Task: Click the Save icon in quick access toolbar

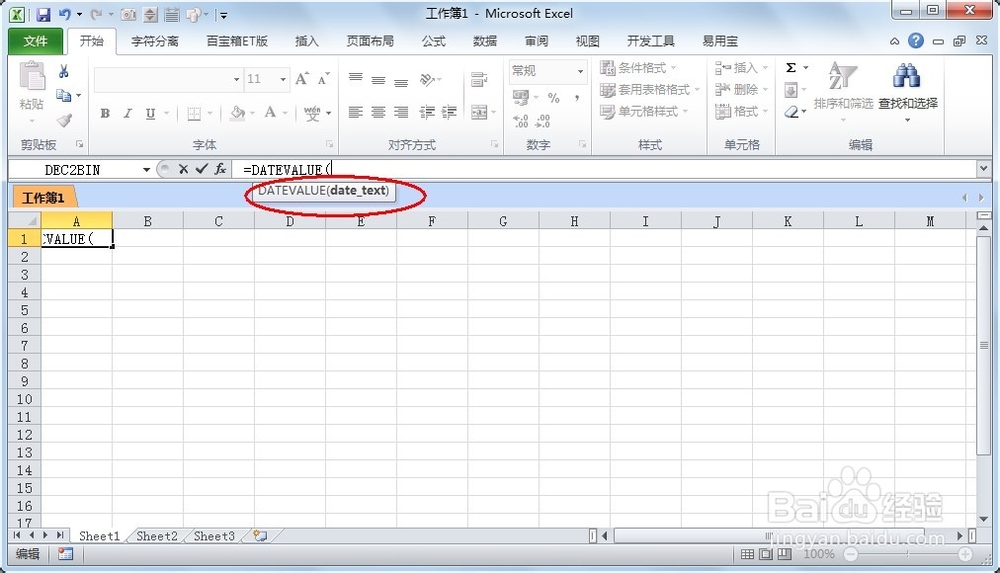Action: click(43, 14)
